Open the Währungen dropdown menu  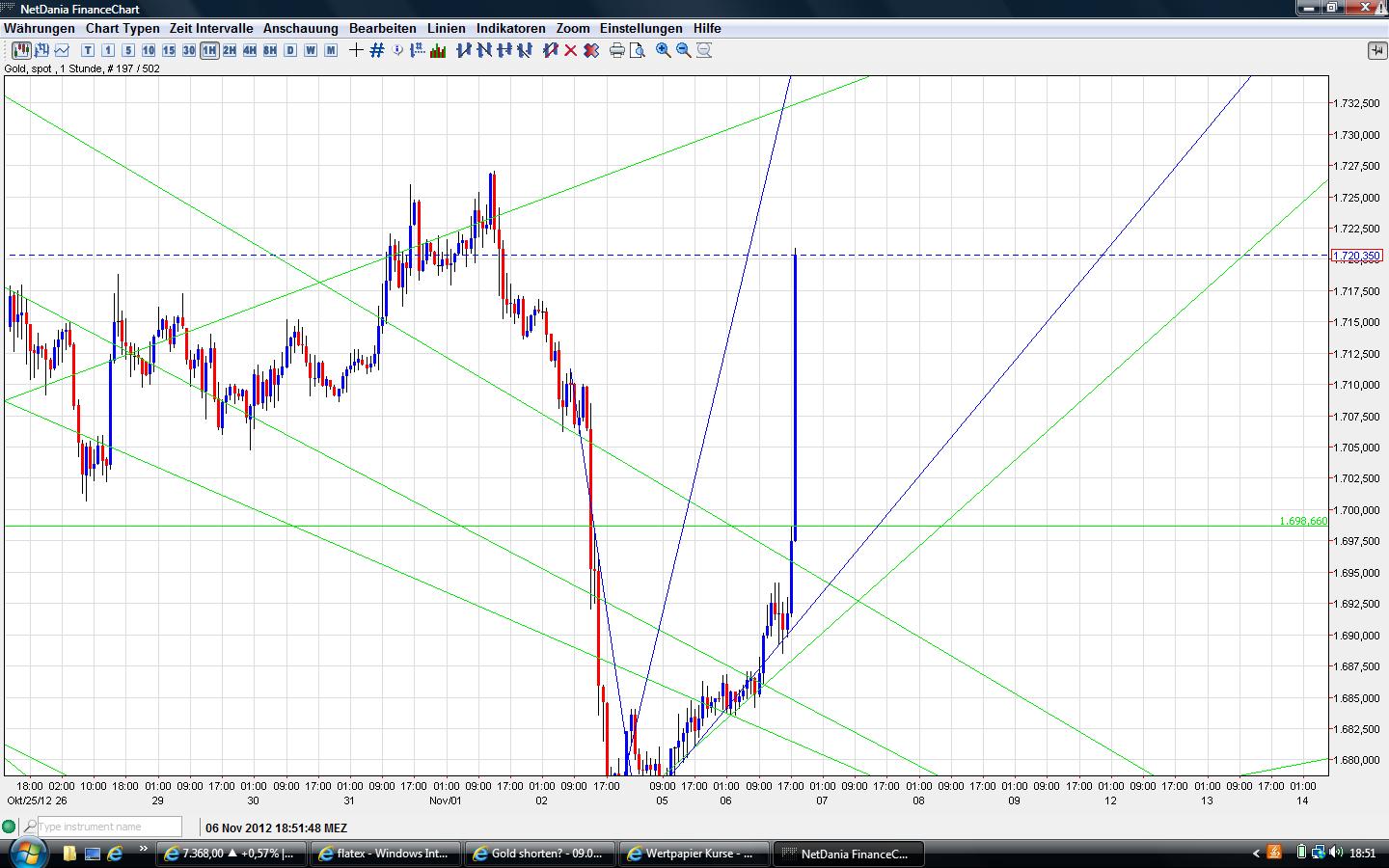coord(39,28)
